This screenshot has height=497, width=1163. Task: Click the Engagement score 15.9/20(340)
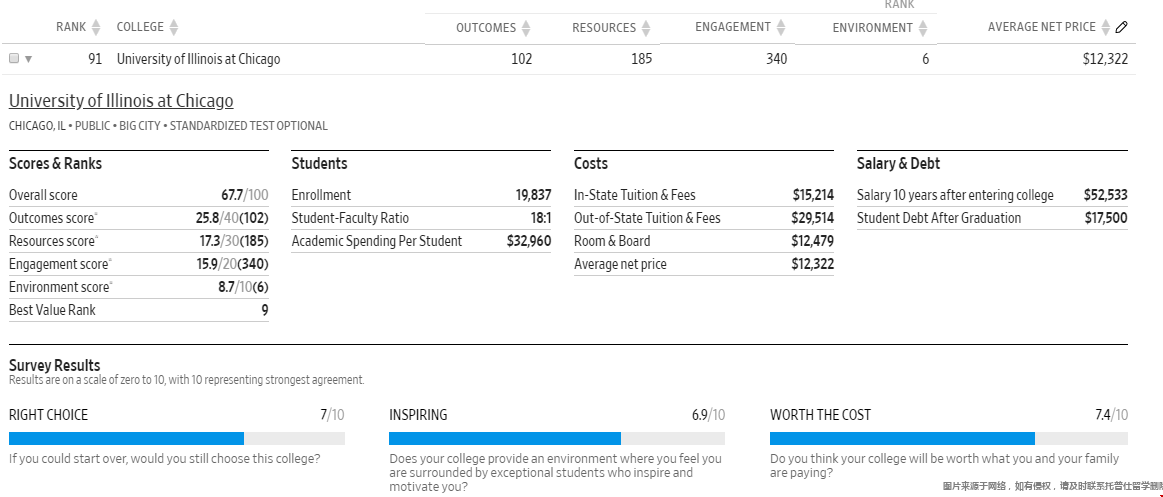pyautogui.click(x=232, y=264)
